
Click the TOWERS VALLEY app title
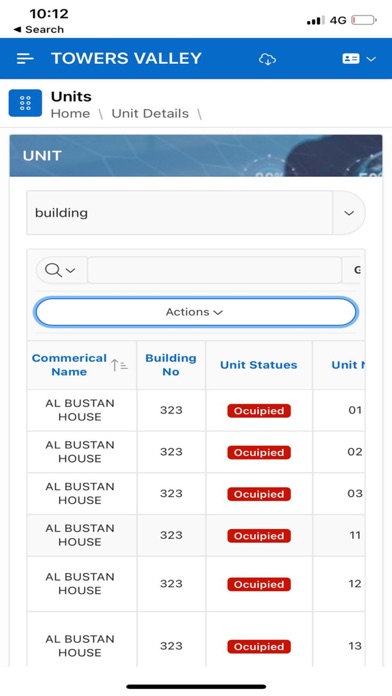pos(127,59)
